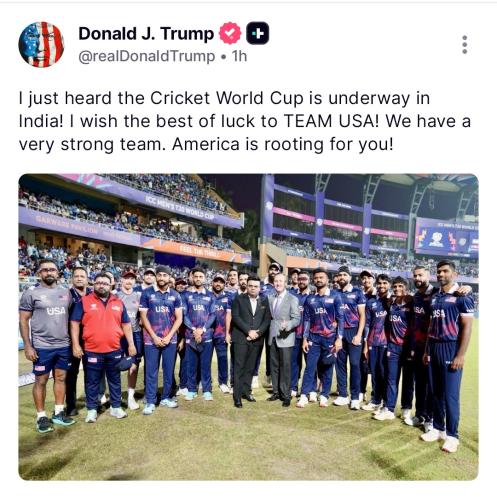Click the phrase America is rooting for you
497x500 pixels.
(x=283, y=145)
